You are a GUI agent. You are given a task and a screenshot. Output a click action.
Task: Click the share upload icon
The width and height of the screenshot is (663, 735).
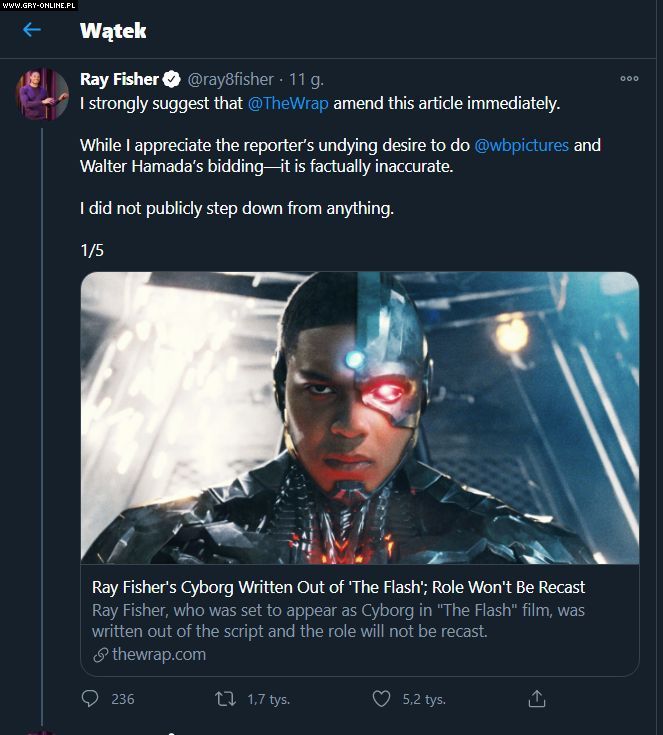(537, 699)
